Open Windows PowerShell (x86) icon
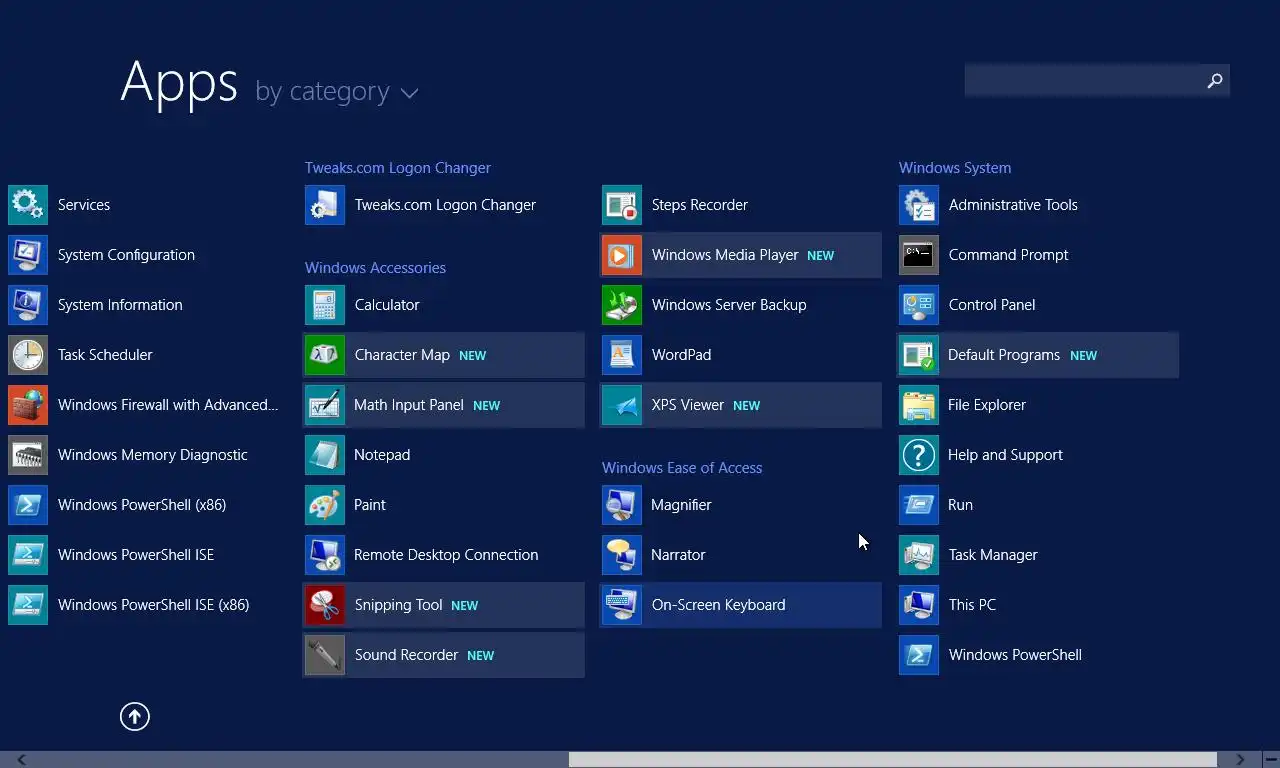 (27, 505)
